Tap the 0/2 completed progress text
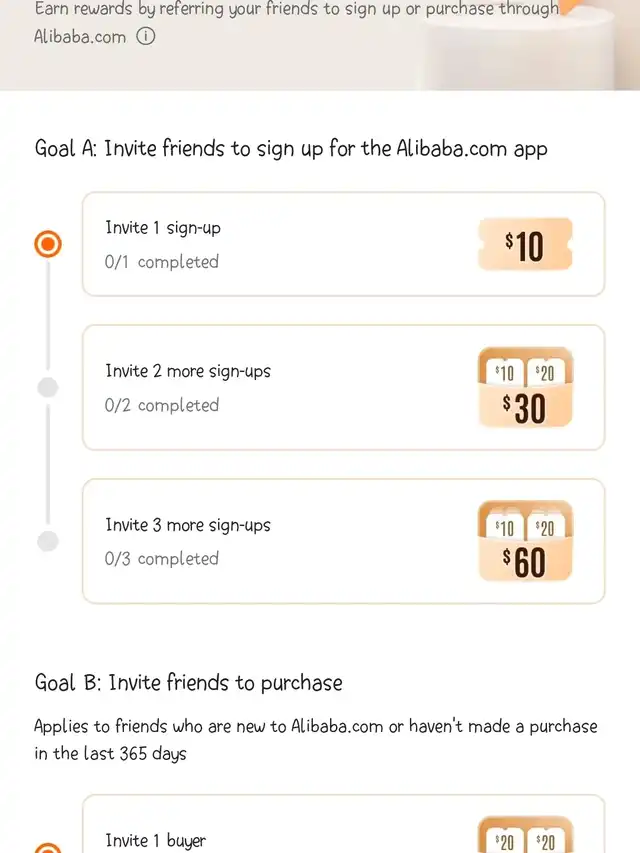Viewport: 640px width, 853px height. click(x=161, y=405)
